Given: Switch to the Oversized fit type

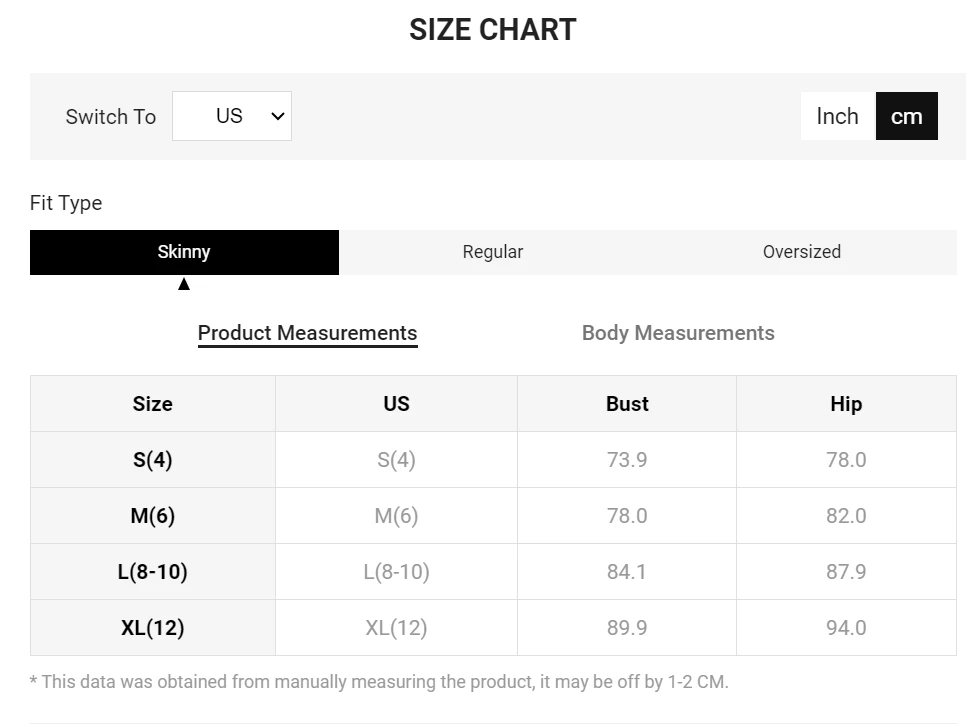Looking at the screenshot, I should click(801, 252).
